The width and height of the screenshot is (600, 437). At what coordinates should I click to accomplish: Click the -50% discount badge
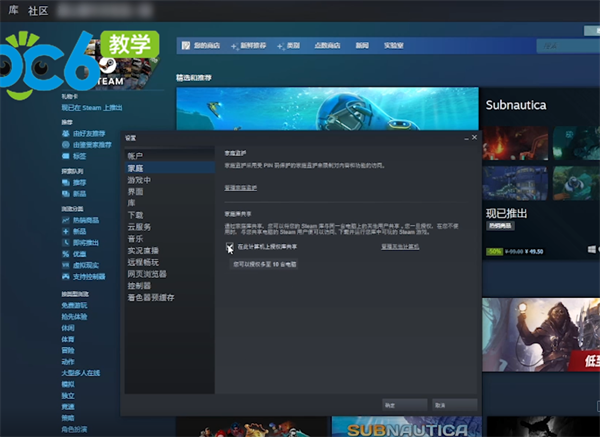(494, 251)
